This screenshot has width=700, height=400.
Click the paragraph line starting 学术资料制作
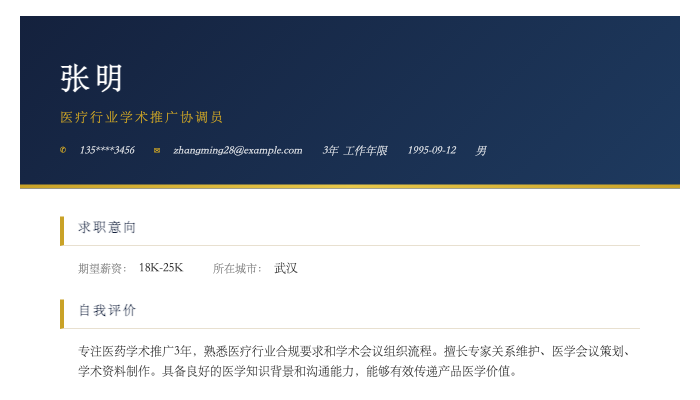coord(298,371)
